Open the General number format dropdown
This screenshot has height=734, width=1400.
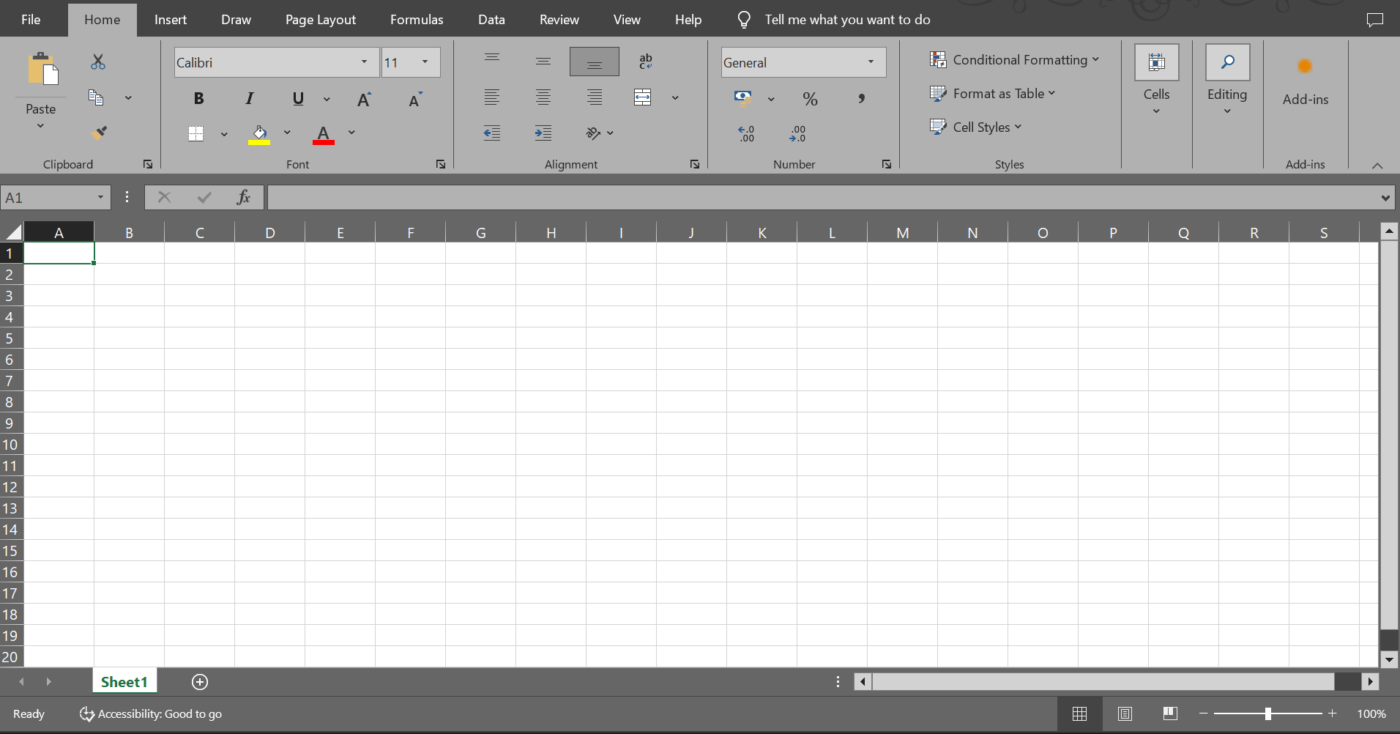pos(871,62)
